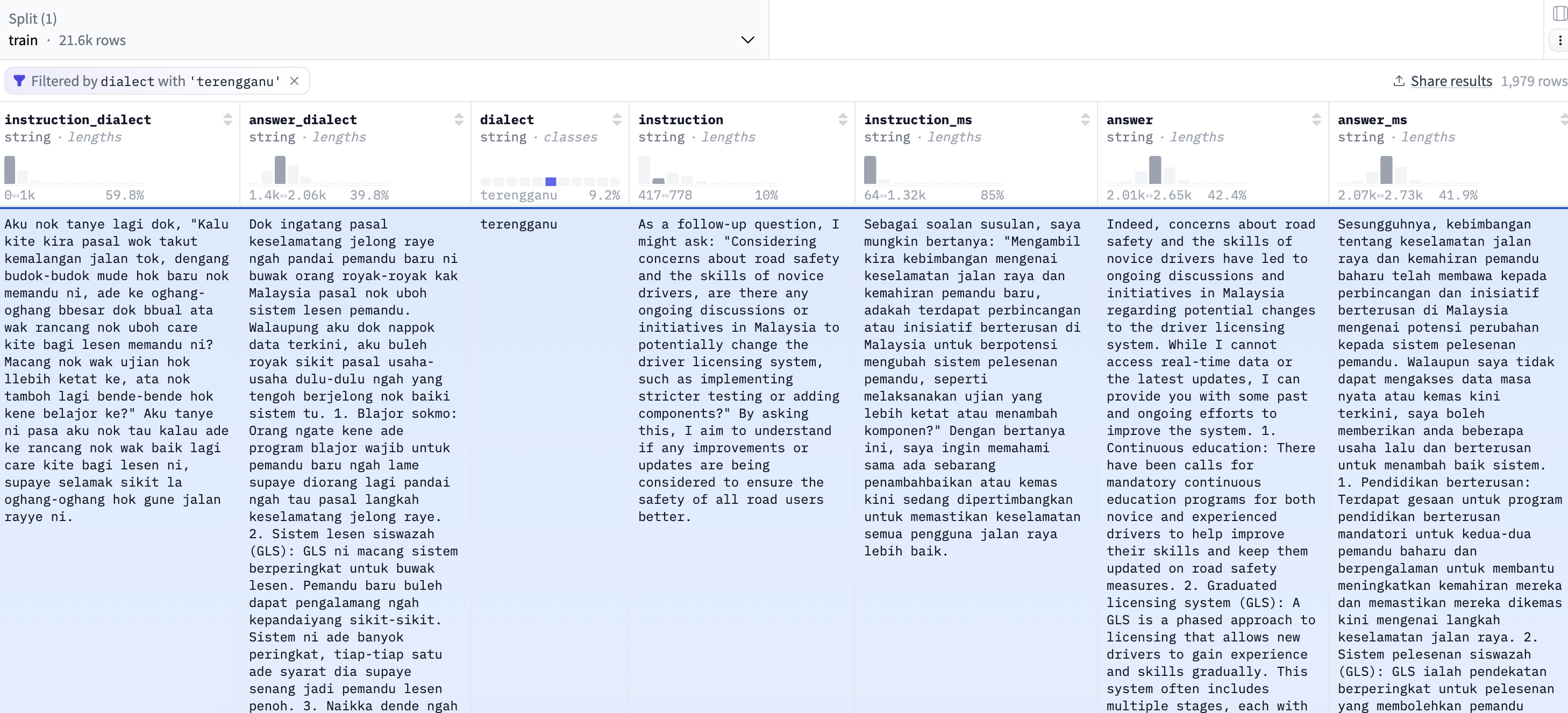
Task: Select the answer_ms column header
Action: pyautogui.click(x=1372, y=119)
